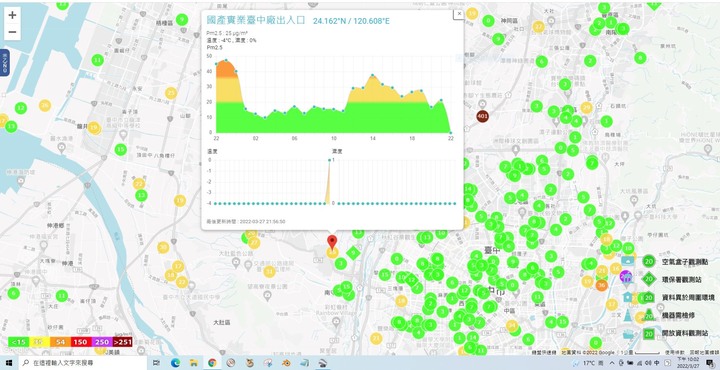Open File Explorer from taskbar
Screen dimensions: 720x370
pos(194,363)
